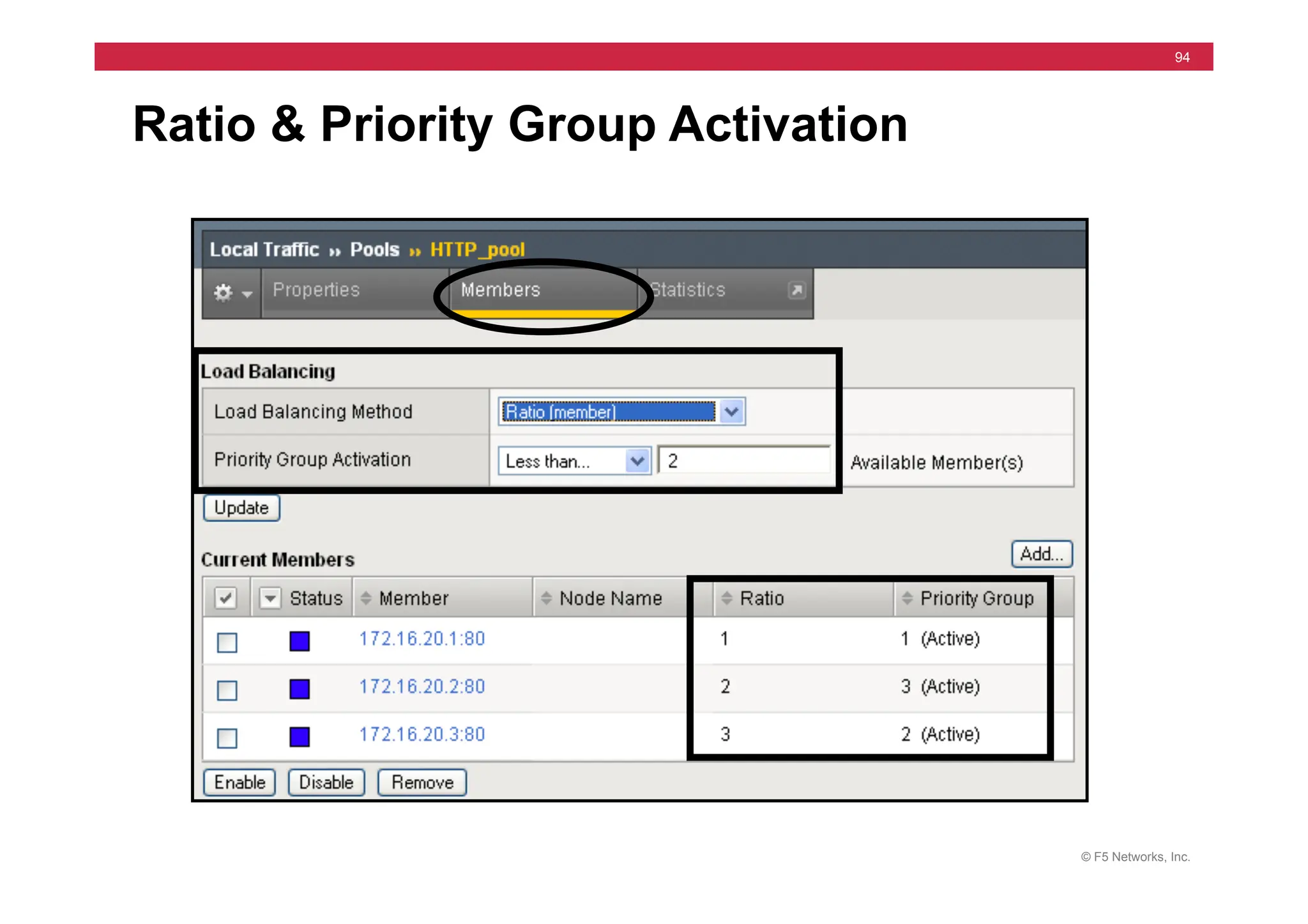Open member link 172.16.20.1:80
This screenshot has height=924, width=1308.
tap(422, 639)
